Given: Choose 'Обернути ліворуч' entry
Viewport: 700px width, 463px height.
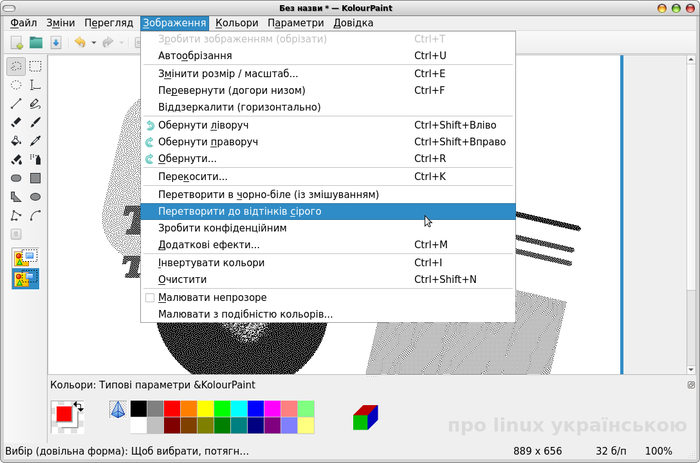Looking at the screenshot, I should pyautogui.click(x=328, y=125).
